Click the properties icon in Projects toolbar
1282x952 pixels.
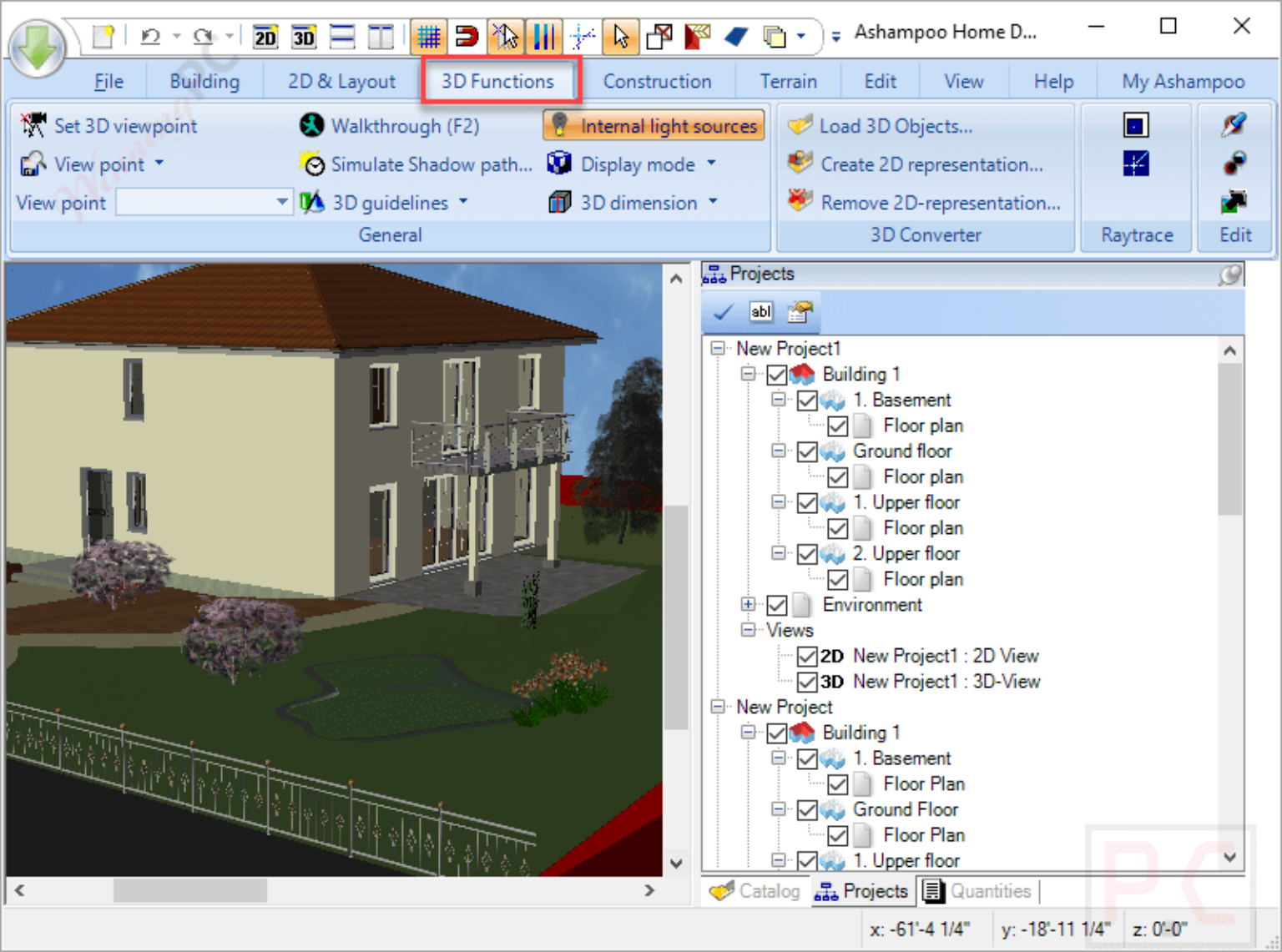[x=800, y=312]
